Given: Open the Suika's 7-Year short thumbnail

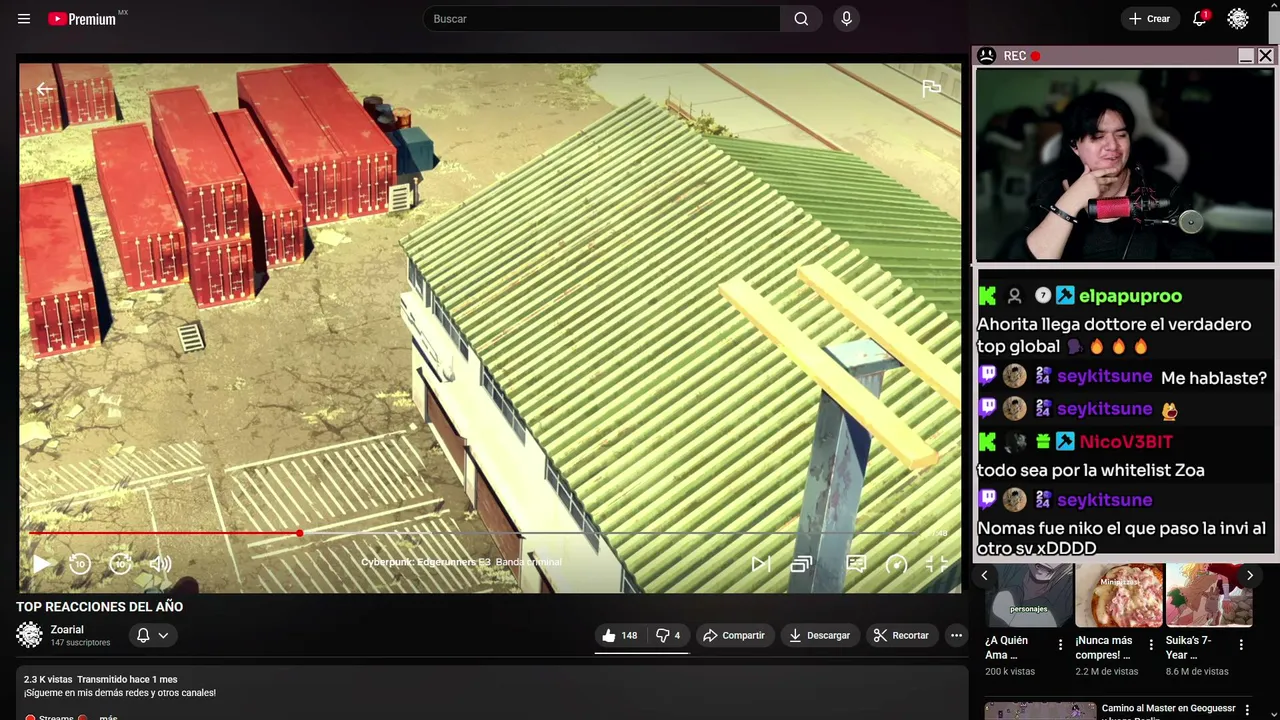Looking at the screenshot, I should [1209, 595].
